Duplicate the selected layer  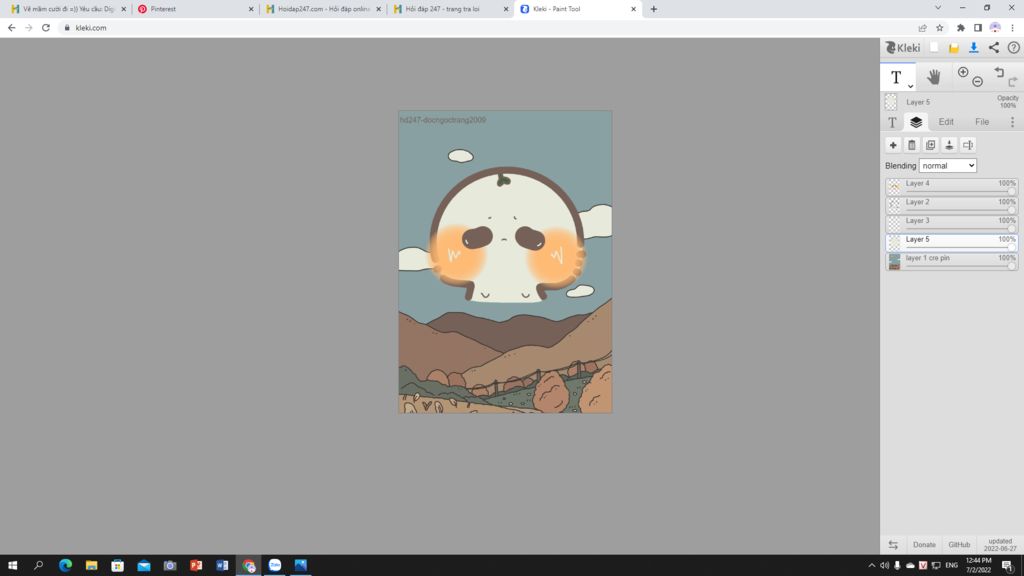click(931, 145)
